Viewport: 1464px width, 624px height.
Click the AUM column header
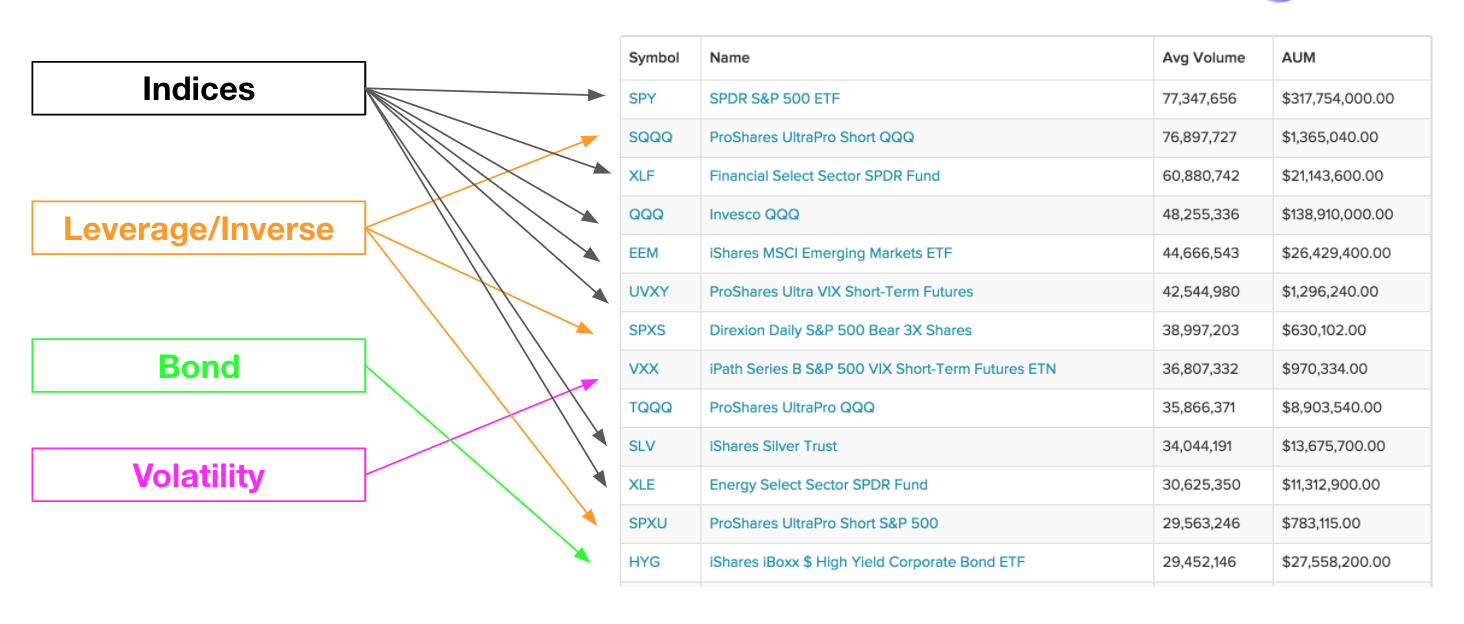[1299, 58]
